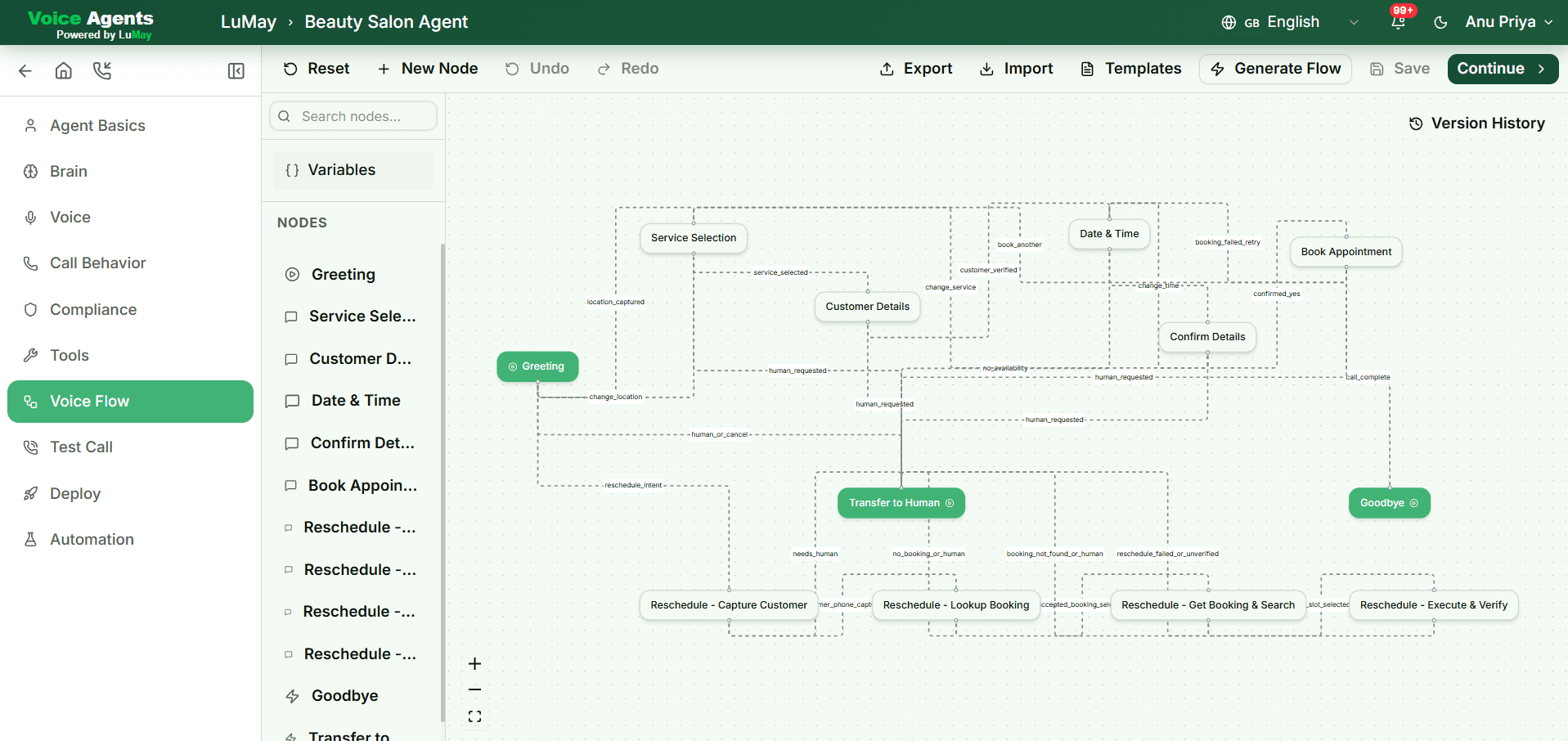
Task: Select Confirm Det... in nodes list
Action: point(353,443)
